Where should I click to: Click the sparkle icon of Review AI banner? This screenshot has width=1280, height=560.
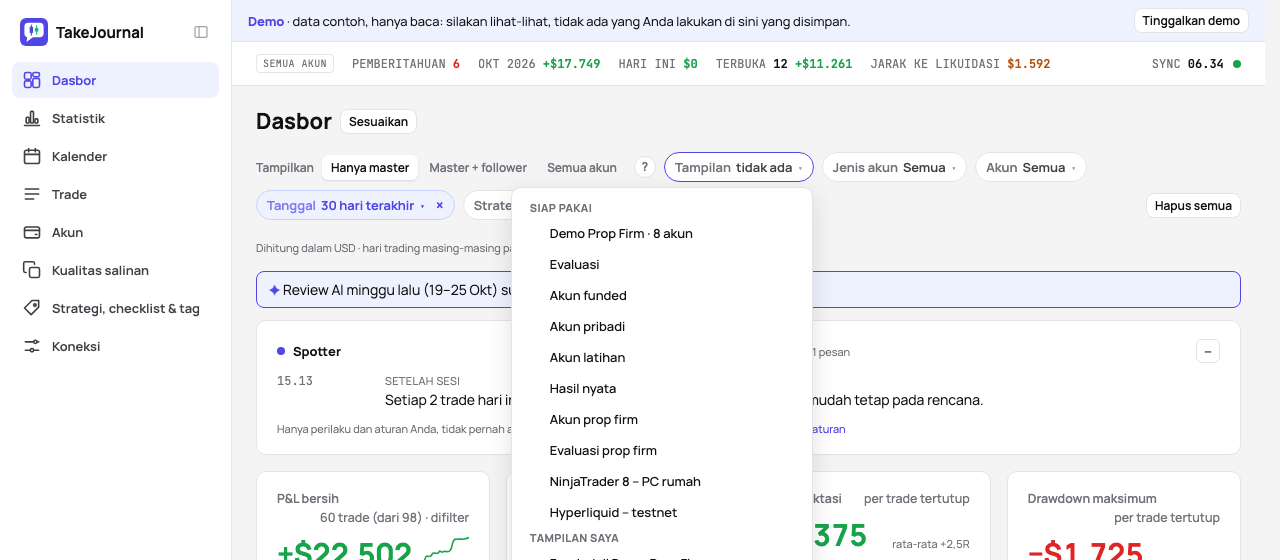[274, 290]
